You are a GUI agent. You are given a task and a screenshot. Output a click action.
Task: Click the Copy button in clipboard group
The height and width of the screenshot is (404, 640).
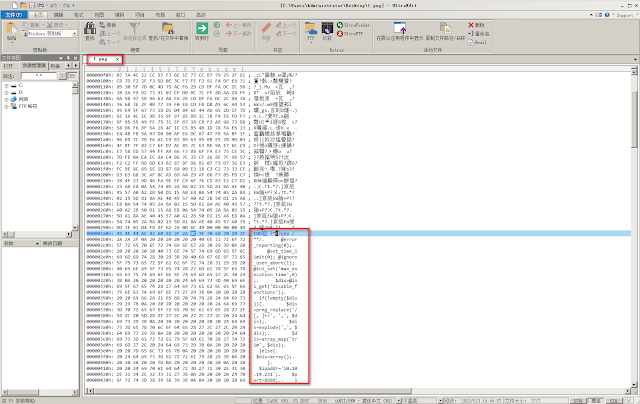click(x=31, y=25)
